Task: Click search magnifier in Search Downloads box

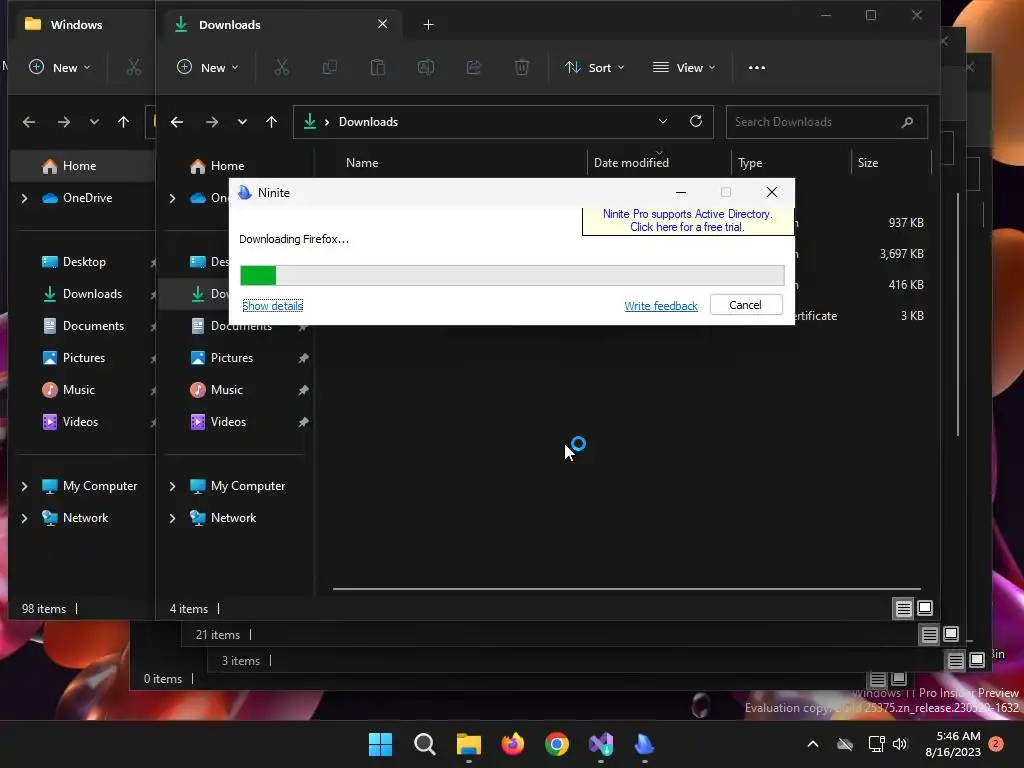Action: tap(907, 122)
